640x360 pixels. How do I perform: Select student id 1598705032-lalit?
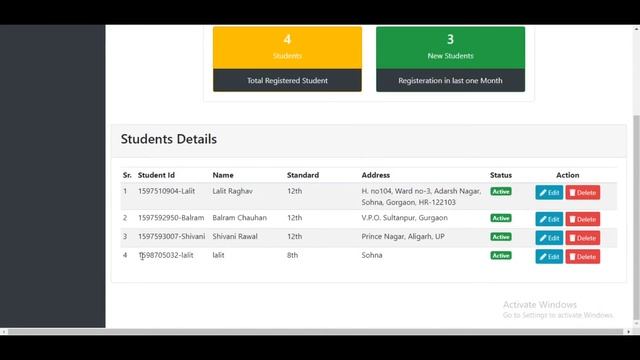[166, 256]
